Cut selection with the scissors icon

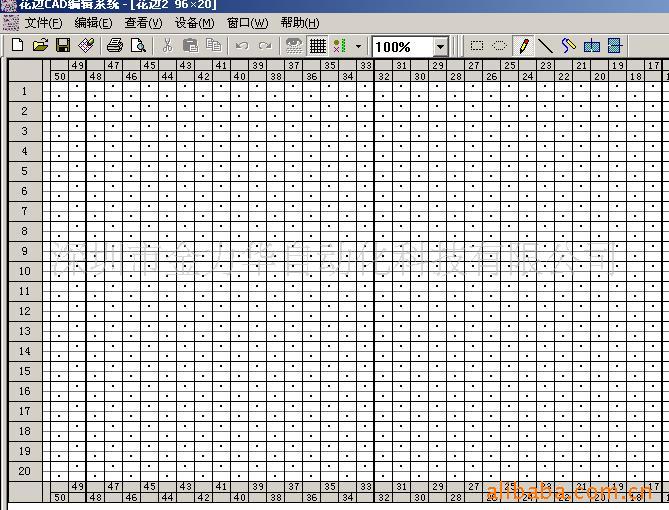[167, 45]
